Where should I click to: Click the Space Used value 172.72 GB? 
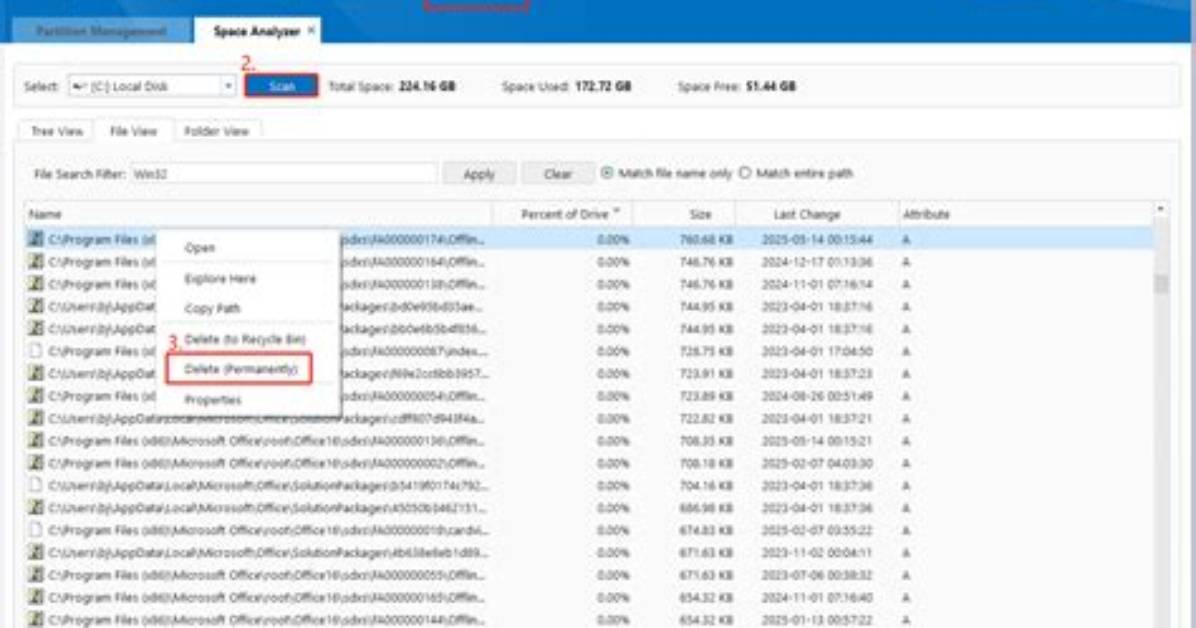pos(603,86)
